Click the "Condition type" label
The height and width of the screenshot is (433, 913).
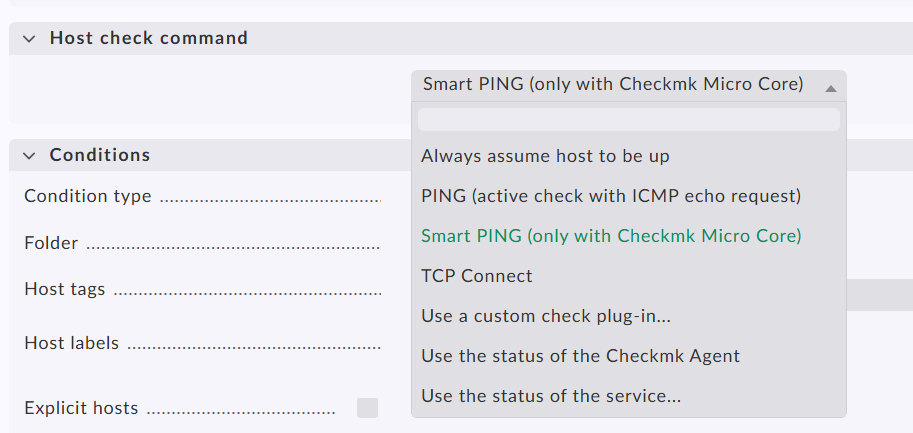[x=88, y=196]
